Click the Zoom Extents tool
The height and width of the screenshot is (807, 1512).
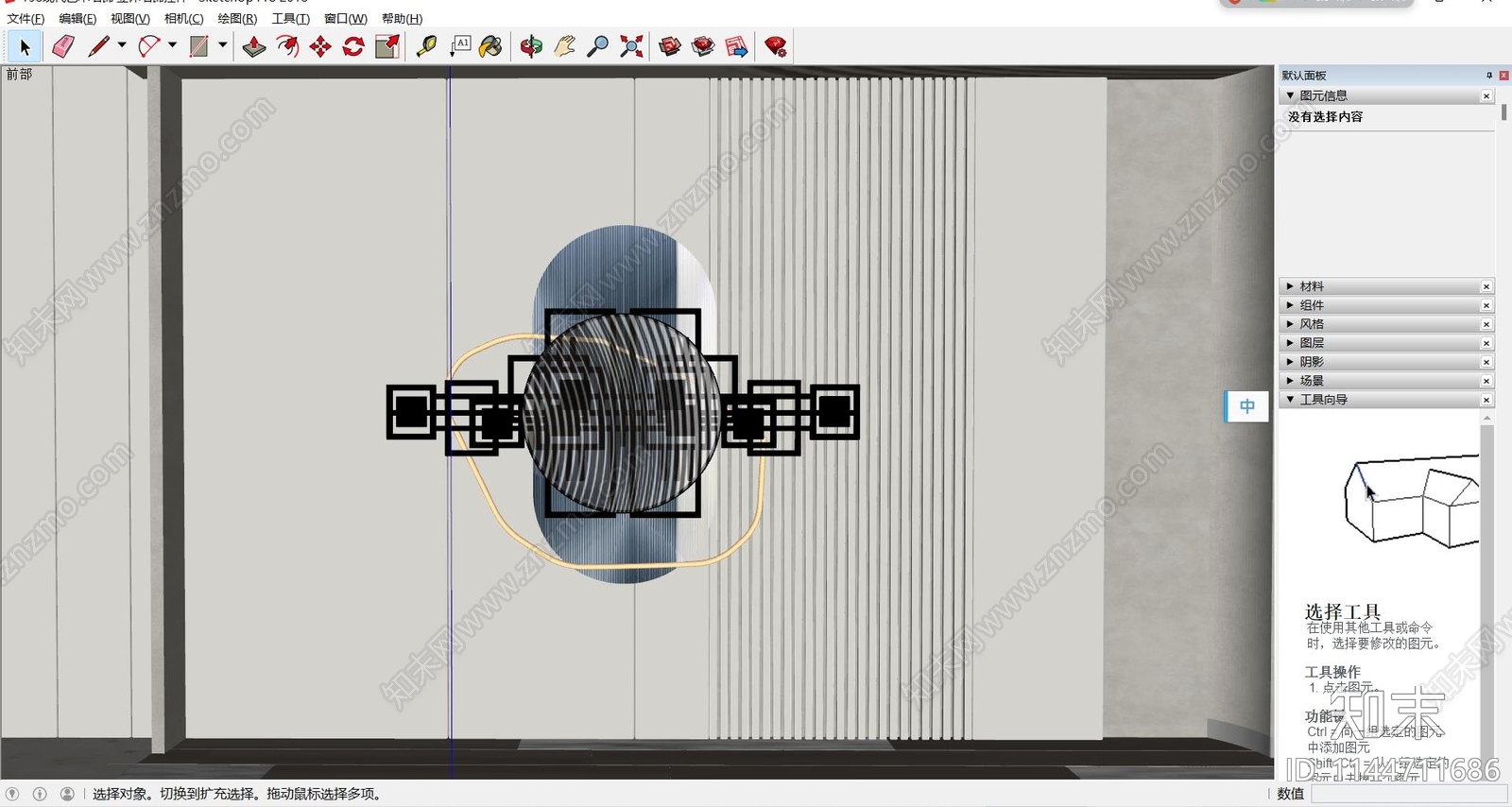click(x=631, y=46)
